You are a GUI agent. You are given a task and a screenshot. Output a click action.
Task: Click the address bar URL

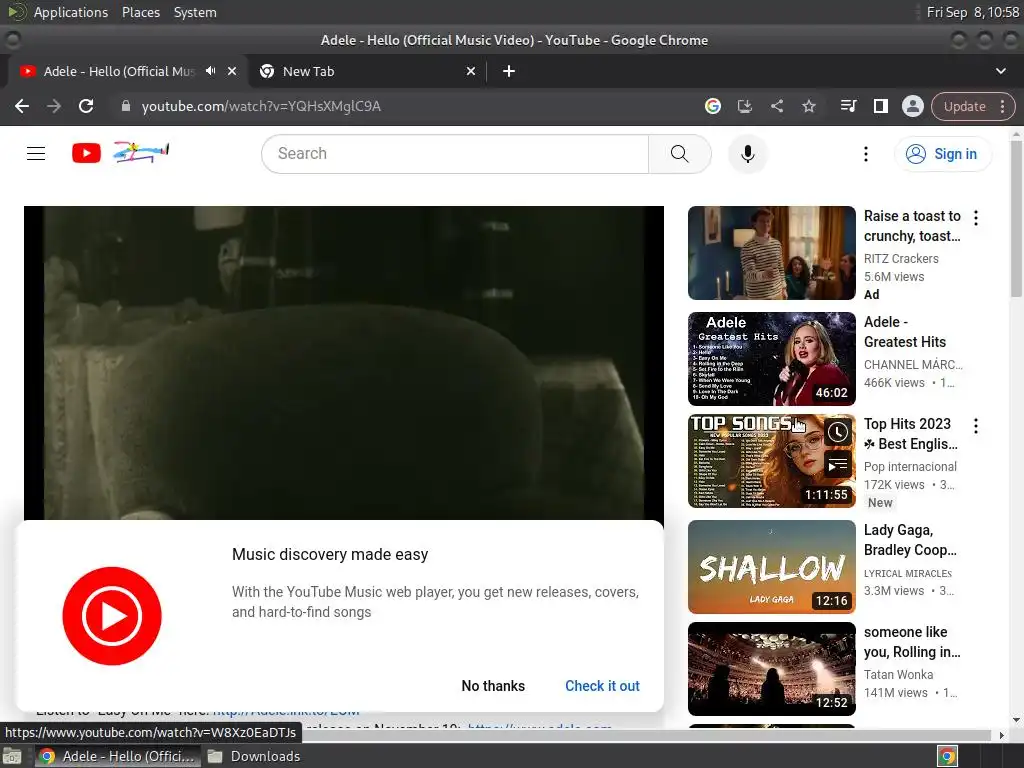(261, 106)
